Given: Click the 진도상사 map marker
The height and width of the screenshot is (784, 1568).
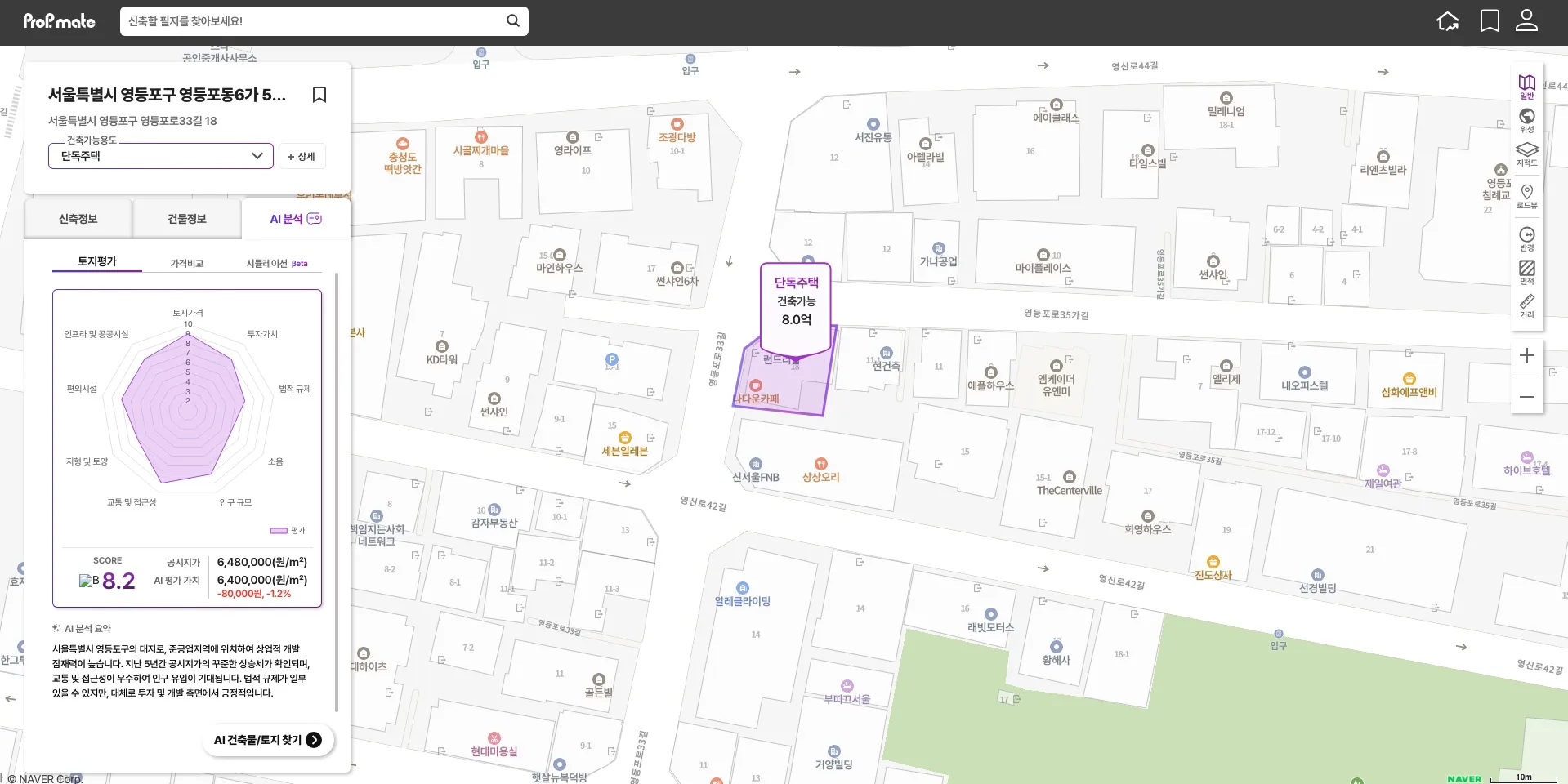Looking at the screenshot, I should pyautogui.click(x=1213, y=569).
